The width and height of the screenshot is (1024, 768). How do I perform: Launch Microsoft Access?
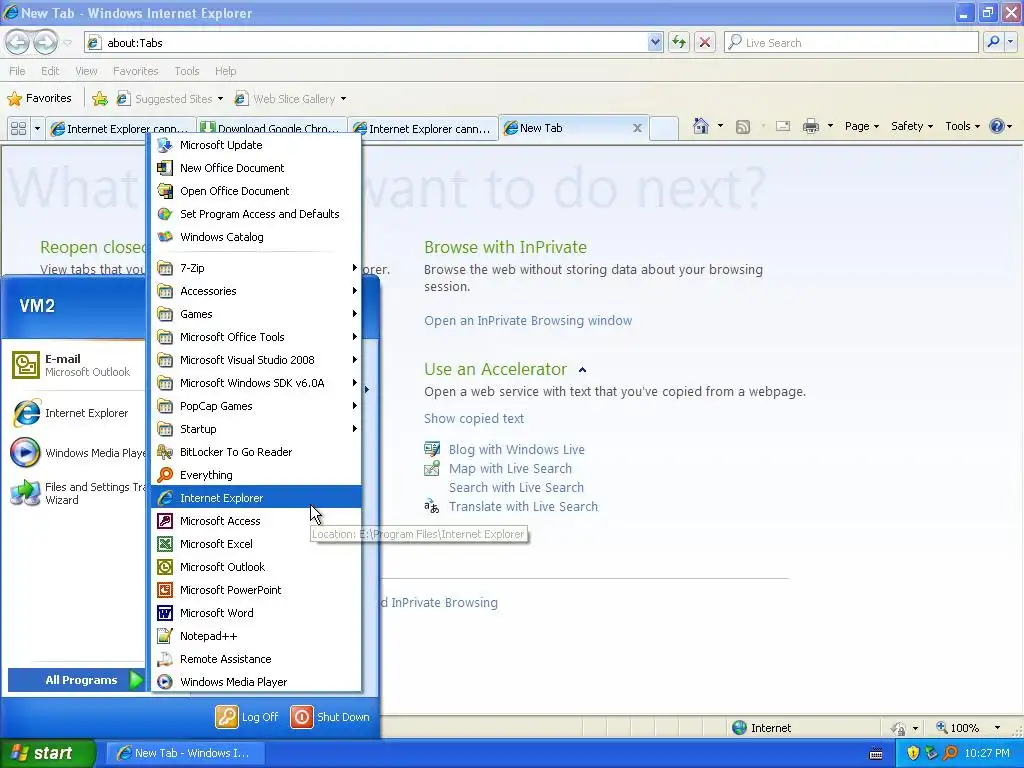pyautogui.click(x=256, y=520)
